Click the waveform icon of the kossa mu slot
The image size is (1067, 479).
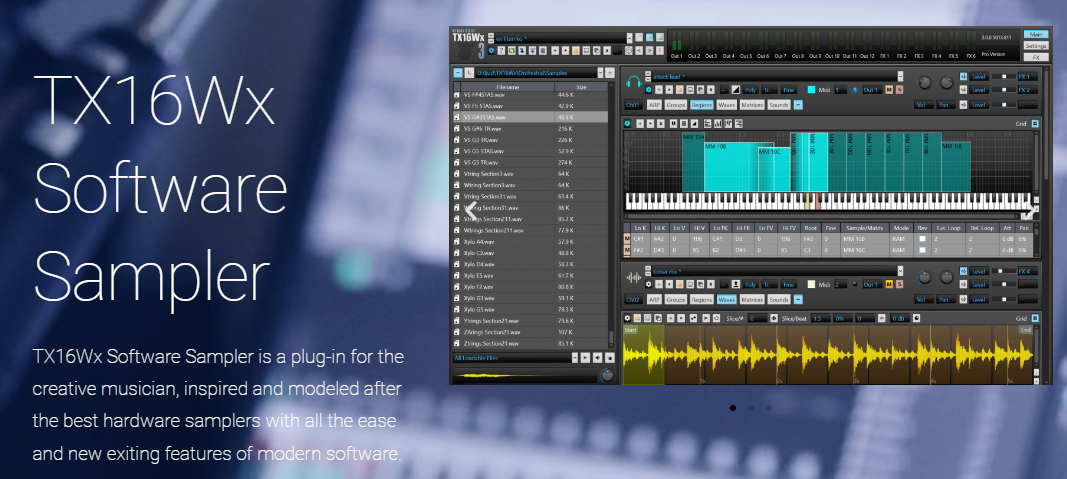click(x=634, y=278)
